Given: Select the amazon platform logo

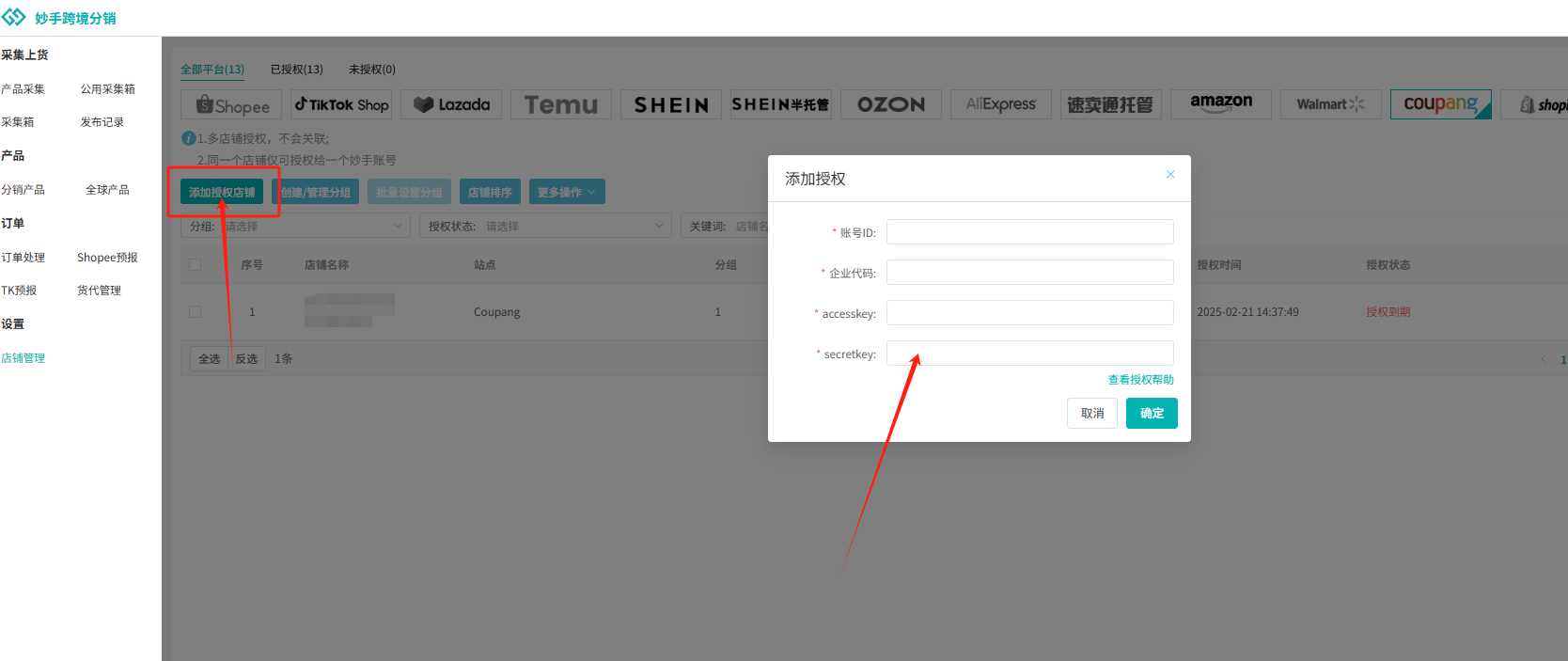Looking at the screenshot, I should click(1221, 104).
